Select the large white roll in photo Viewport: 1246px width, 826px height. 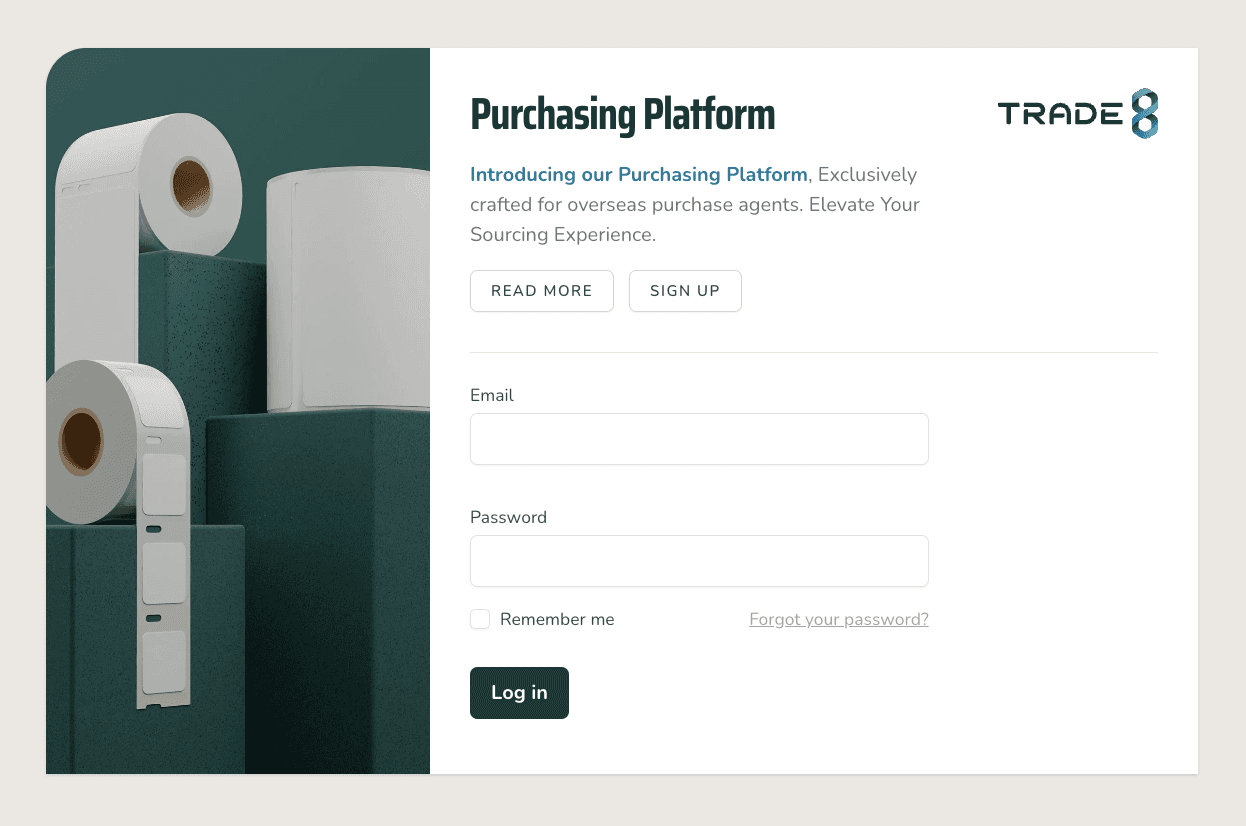point(350,290)
